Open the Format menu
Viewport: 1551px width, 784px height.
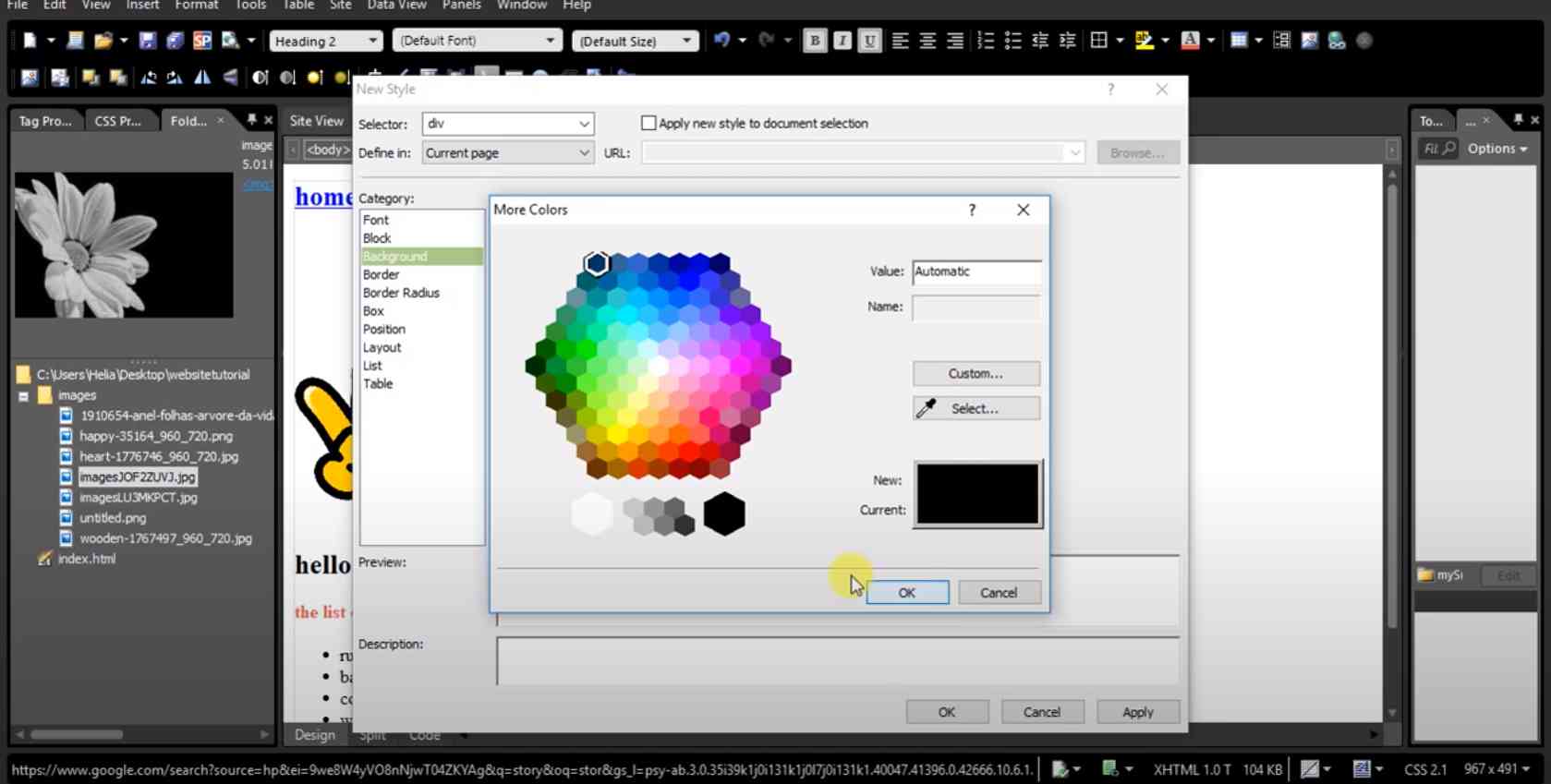[197, 6]
